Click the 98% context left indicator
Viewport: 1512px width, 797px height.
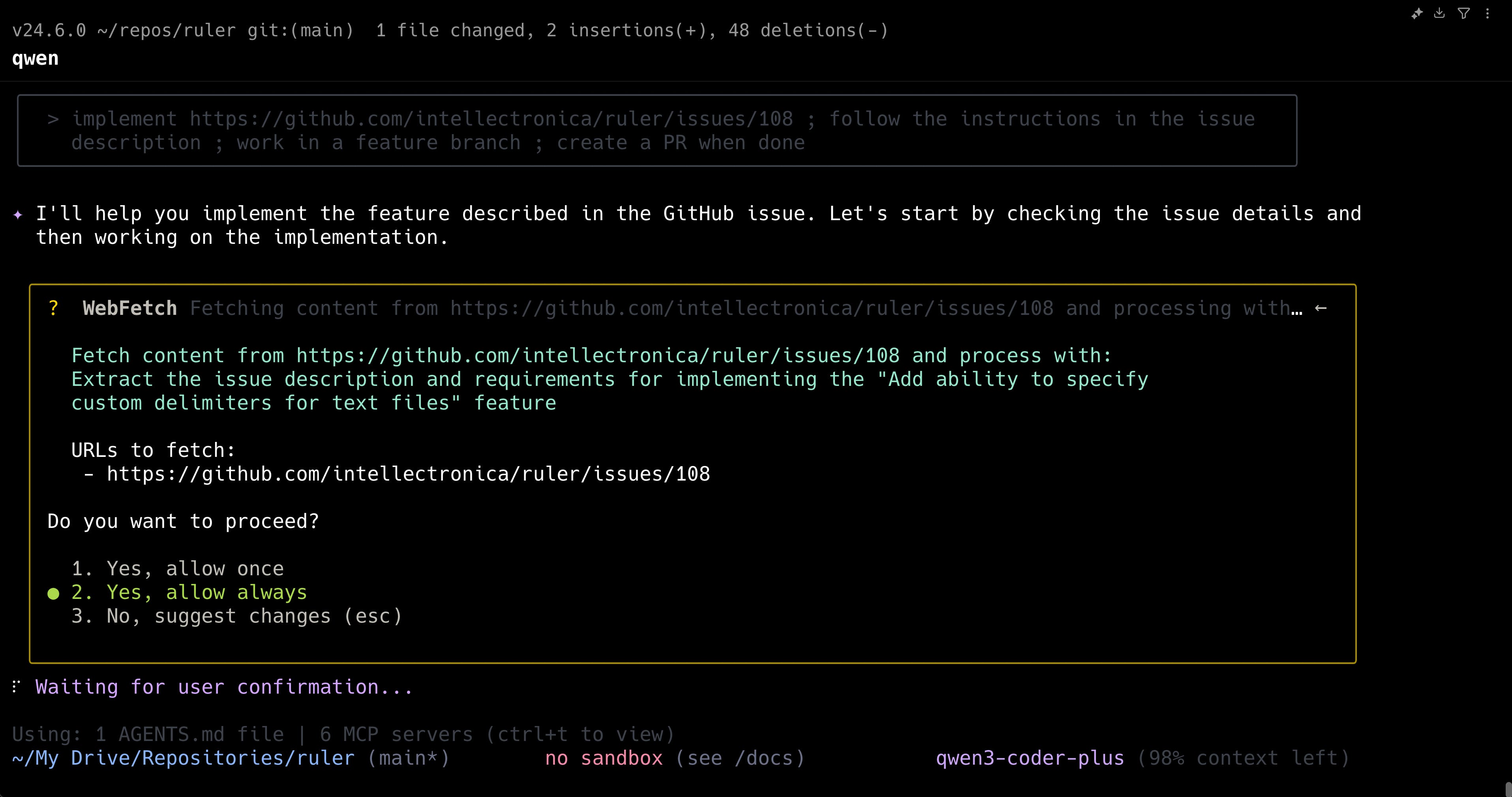pyautogui.click(x=1243, y=758)
